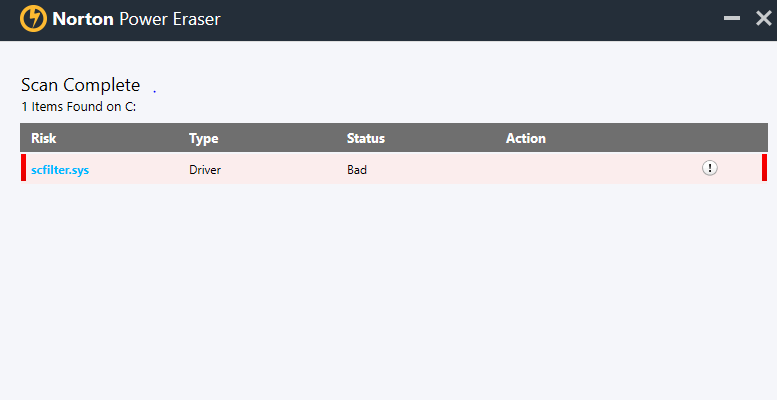Open info details icon for scfilter.sys
777x400 pixels.
click(x=710, y=168)
